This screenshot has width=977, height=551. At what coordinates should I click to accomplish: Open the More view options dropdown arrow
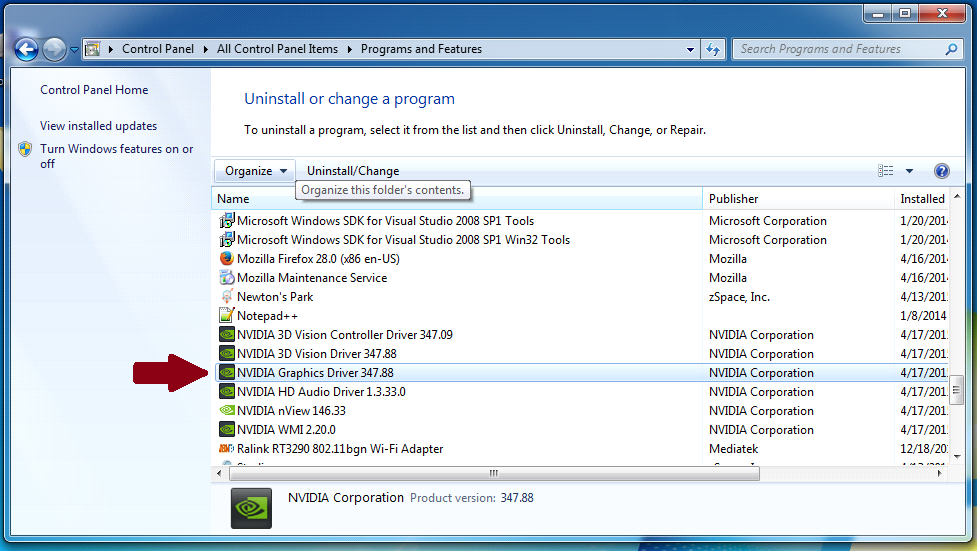coord(909,171)
